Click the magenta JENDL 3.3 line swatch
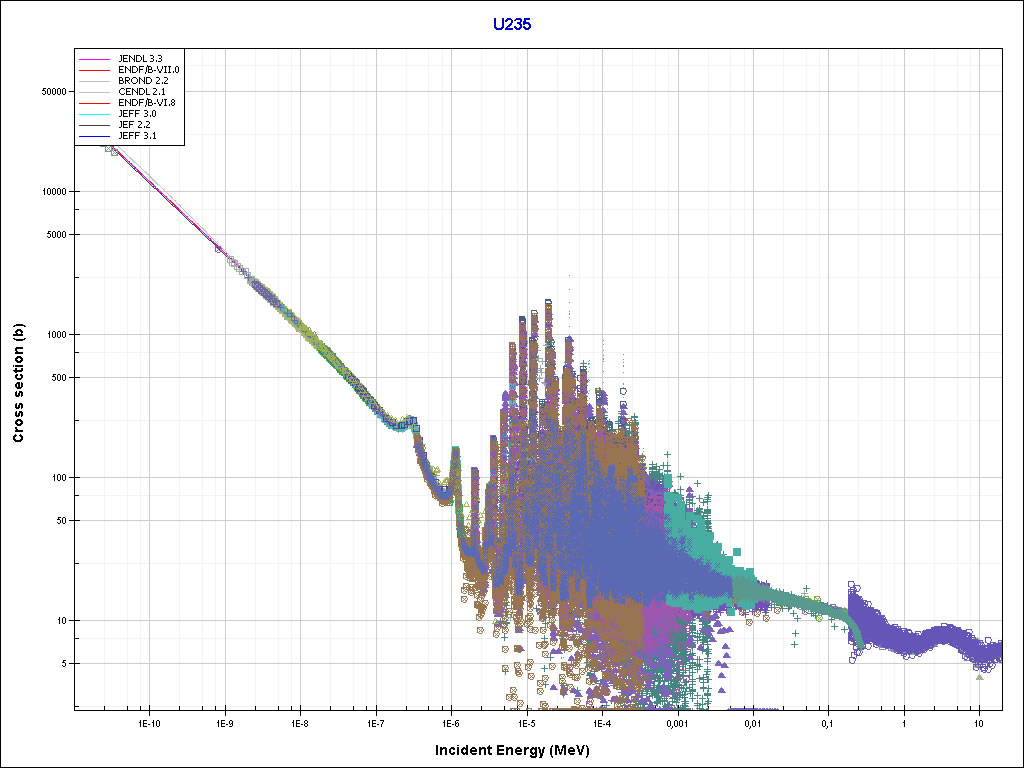This screenshot has height=768, width=1024. click(95, 59)
